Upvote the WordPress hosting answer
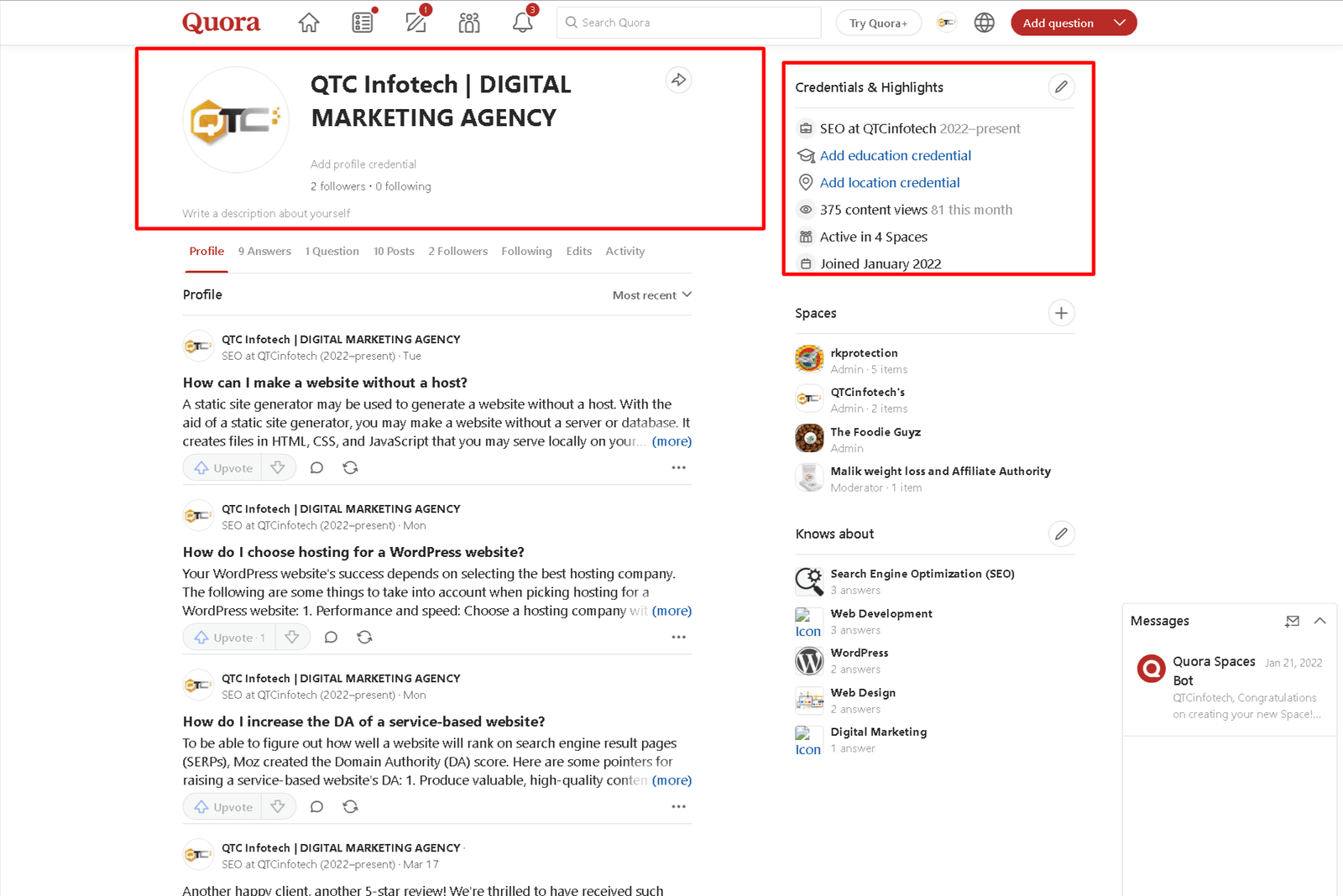 230,637
